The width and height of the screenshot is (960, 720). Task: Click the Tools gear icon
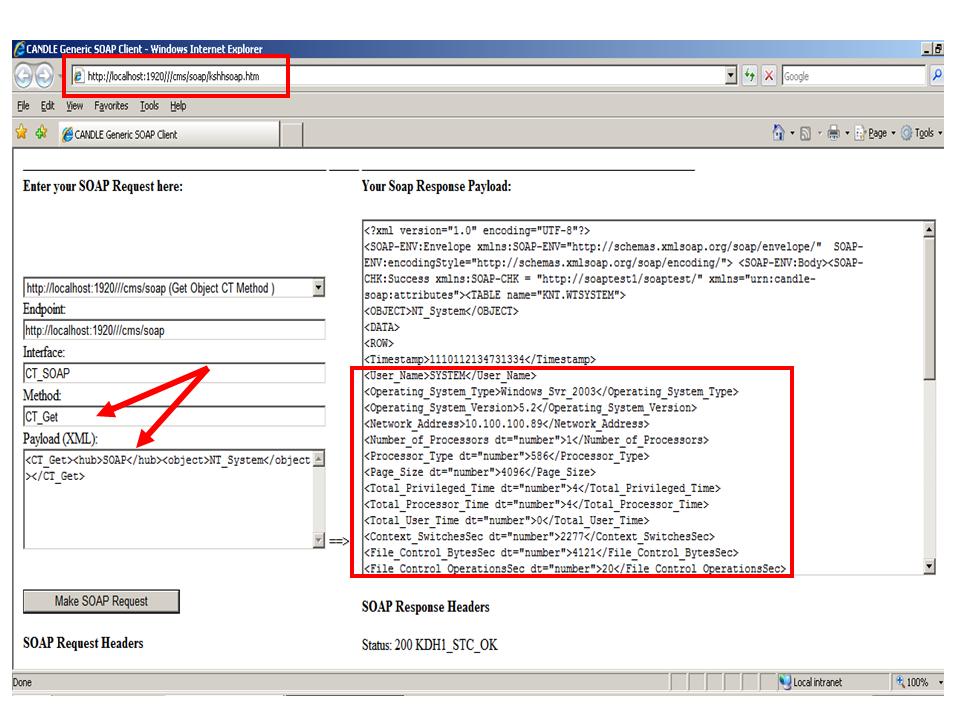coord(907,133)
